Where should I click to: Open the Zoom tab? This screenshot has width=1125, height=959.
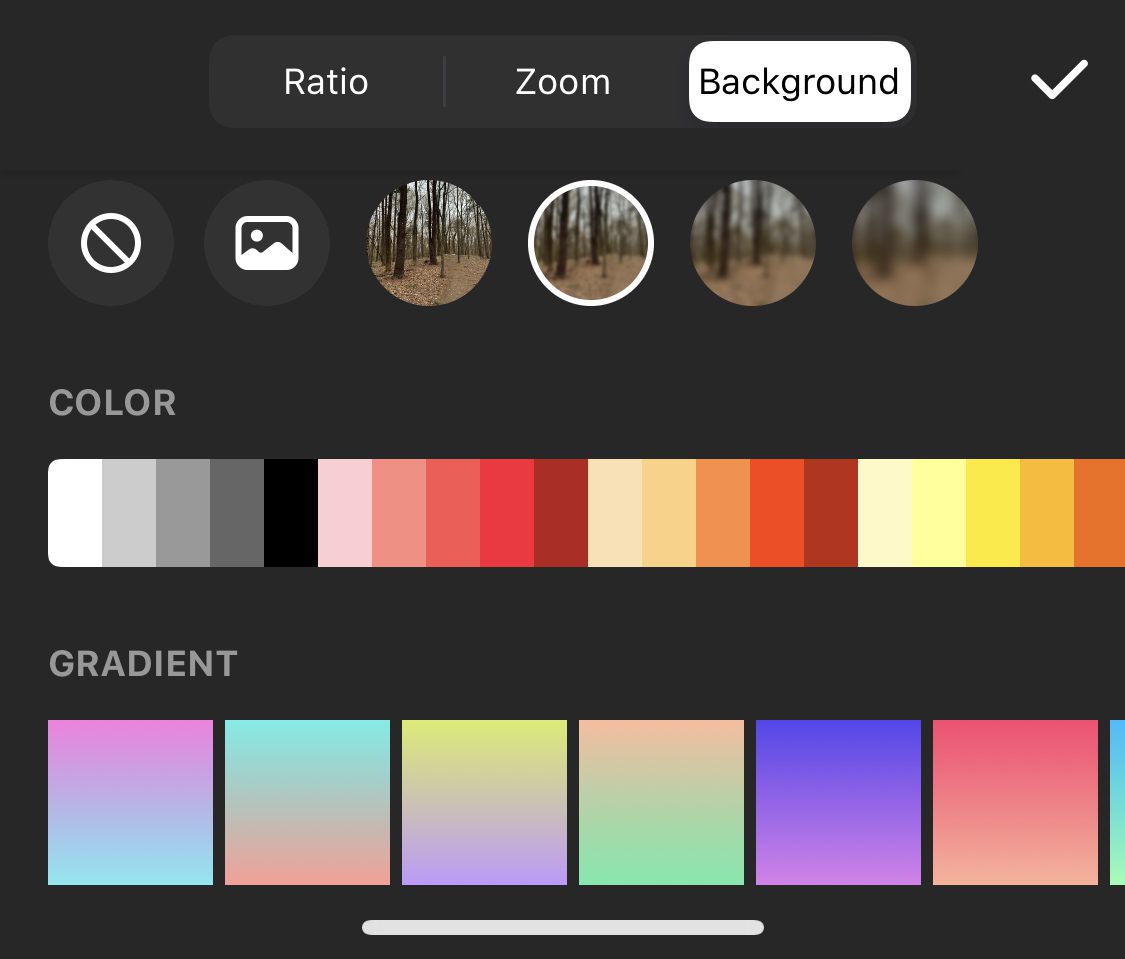[x=563, y=81]
